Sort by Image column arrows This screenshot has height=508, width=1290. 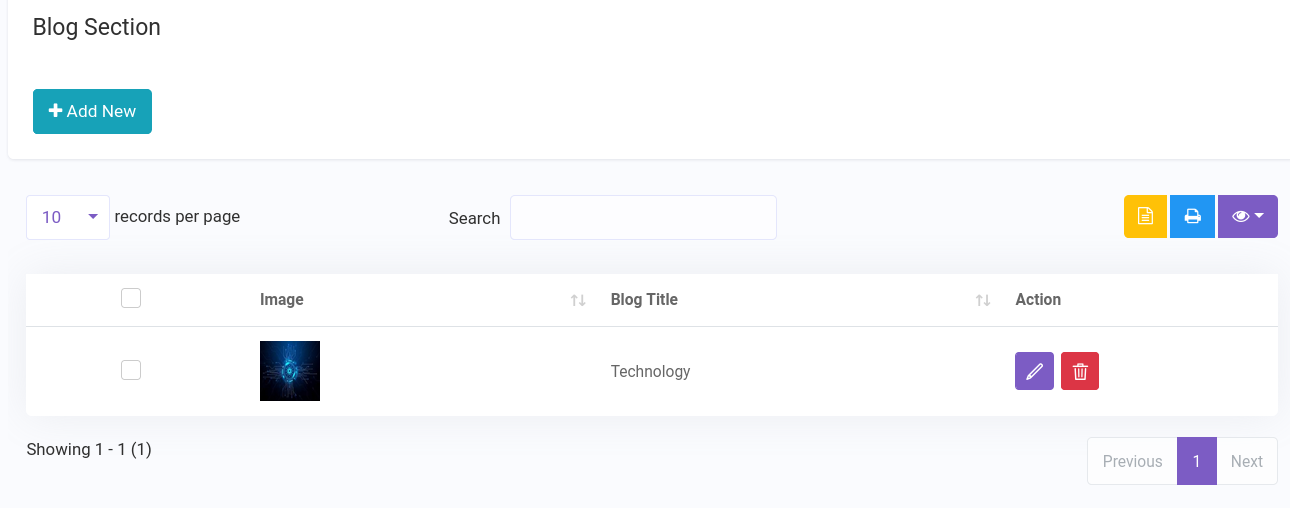point(578,300)
